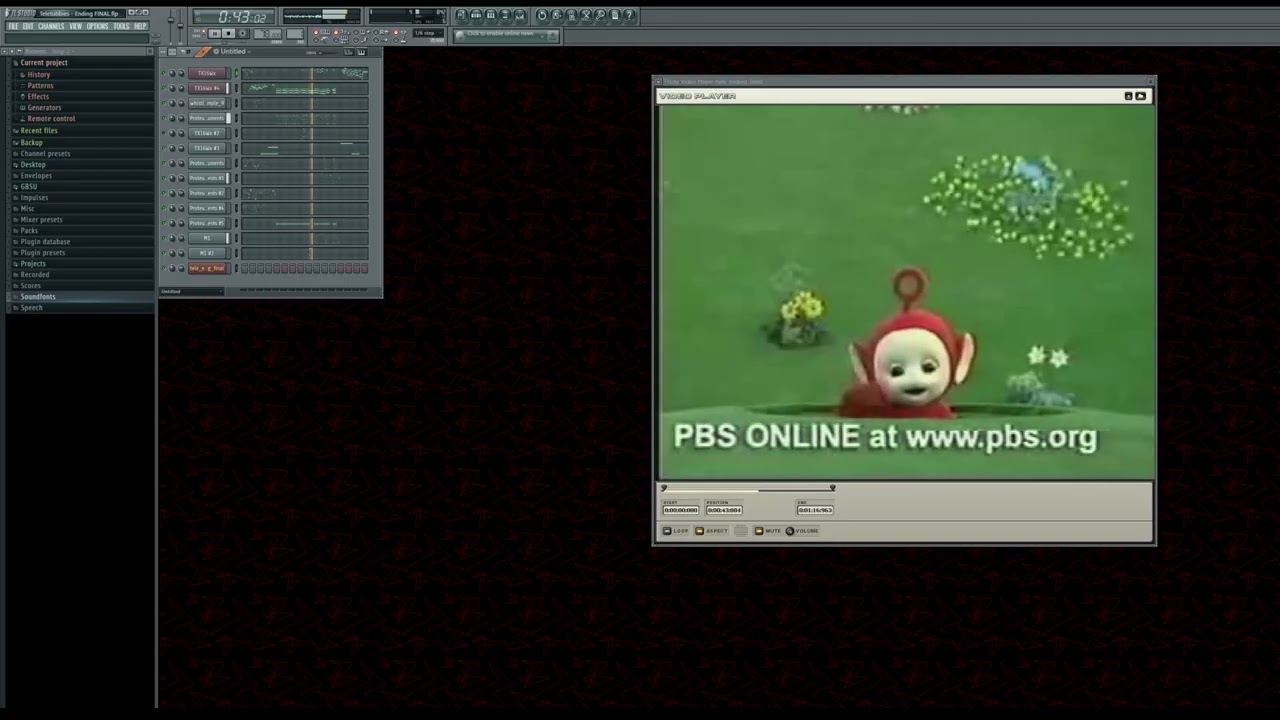This screenshot has height=720, width=1280.
Task: Open the Mixer shortcut icon
Action: 520,15
